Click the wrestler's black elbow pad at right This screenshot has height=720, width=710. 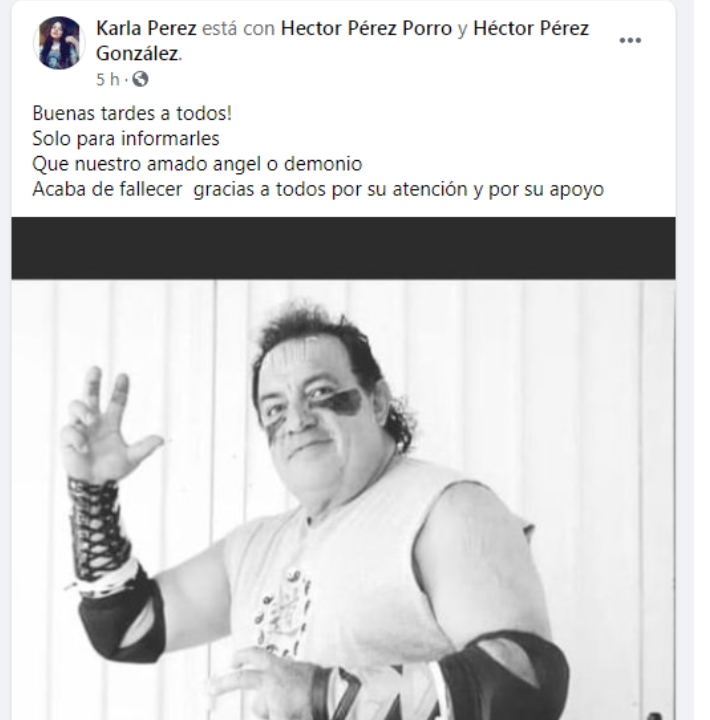click(x=504, y=675)
